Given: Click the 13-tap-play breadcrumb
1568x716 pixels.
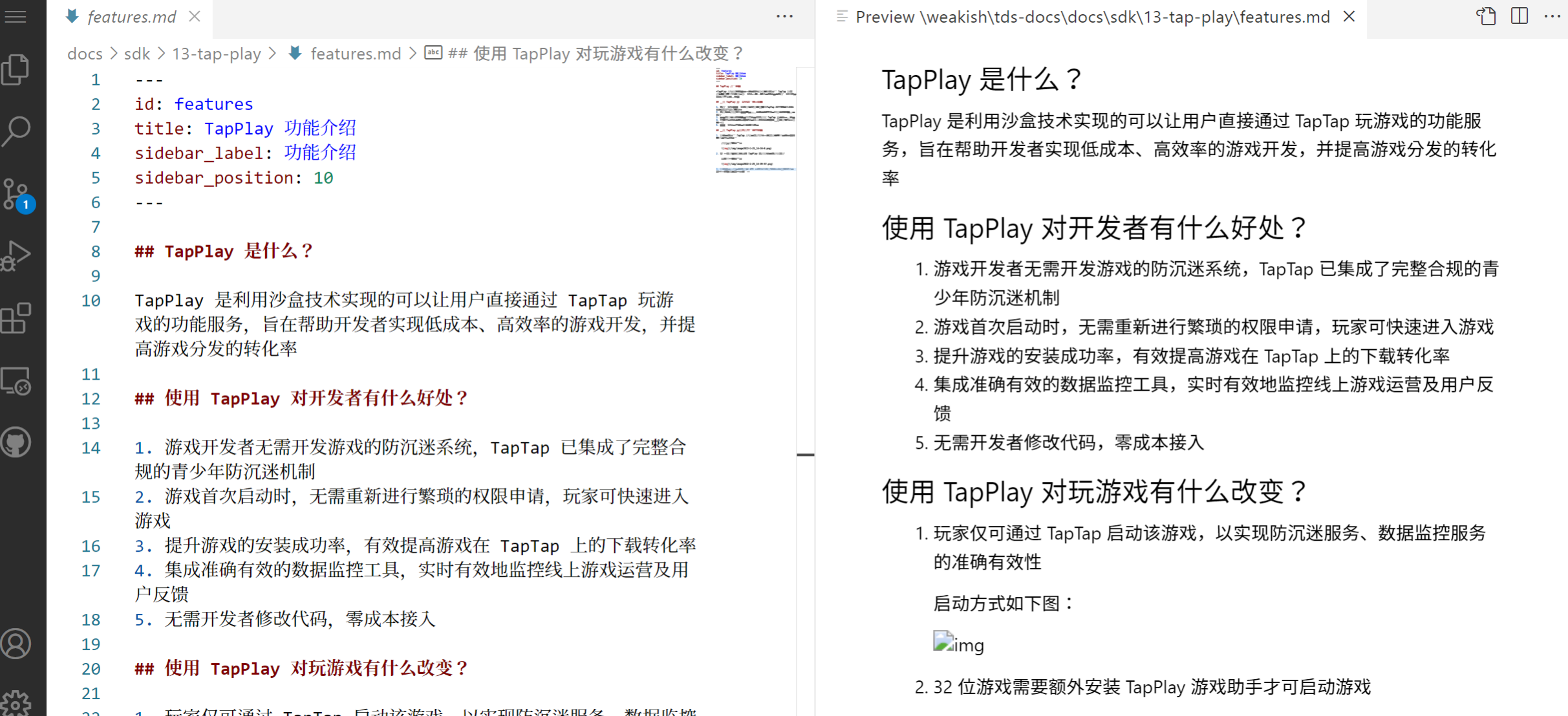Looking at the screenshot, I should 217,54.
